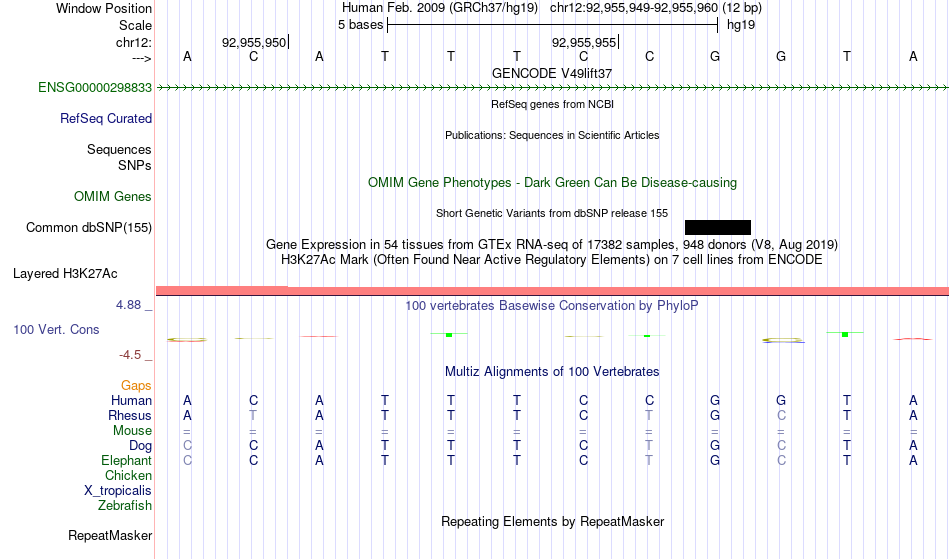The image size is (950, 559).
Task: Click the GENCODE V49lift37 track title
Action: [x=551, y=73]
